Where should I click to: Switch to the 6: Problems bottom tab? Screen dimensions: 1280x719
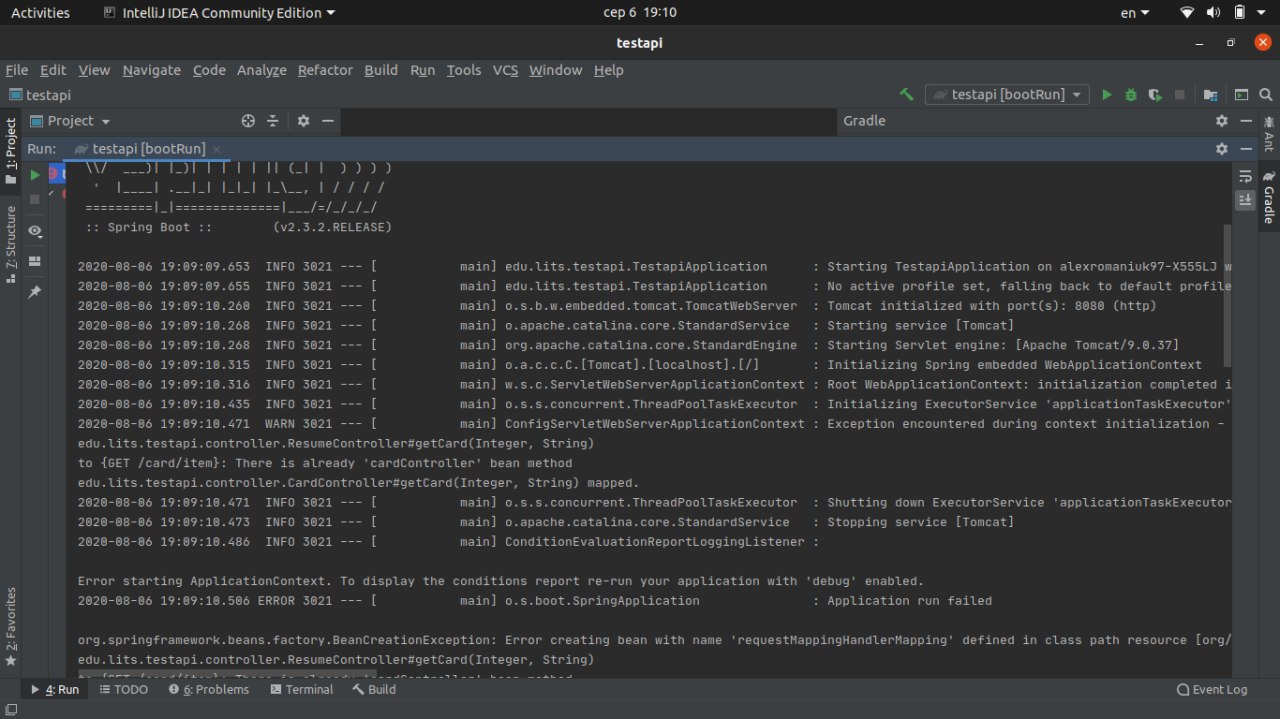(208, 689)
